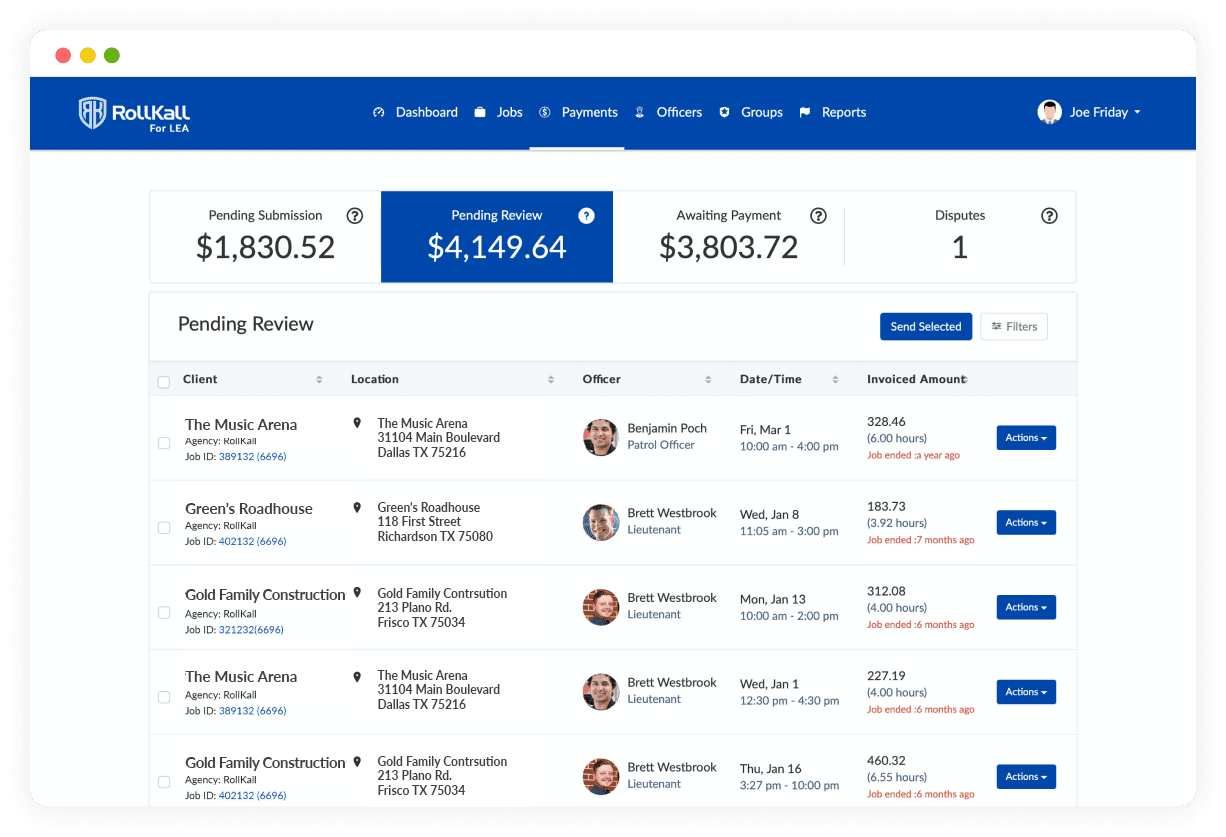Click the Filters button with slider icon
This screenshot has height=837, width=1226.
click(1014, 327)
